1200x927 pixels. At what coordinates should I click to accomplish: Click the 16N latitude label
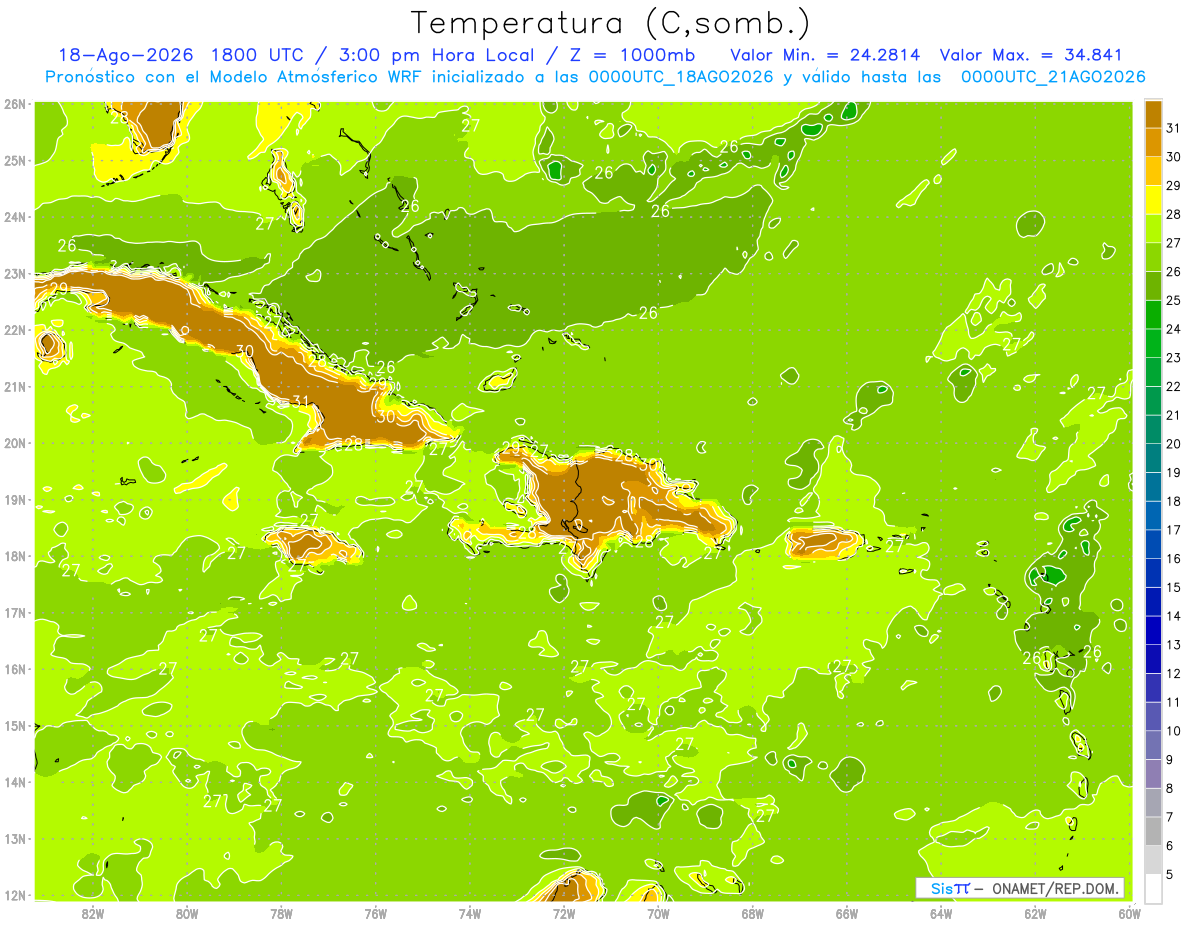14,669
